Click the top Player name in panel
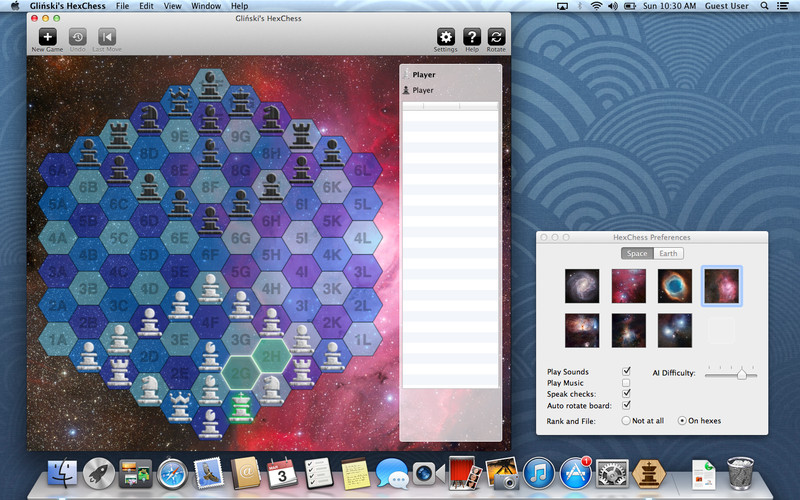 [423, 74]
